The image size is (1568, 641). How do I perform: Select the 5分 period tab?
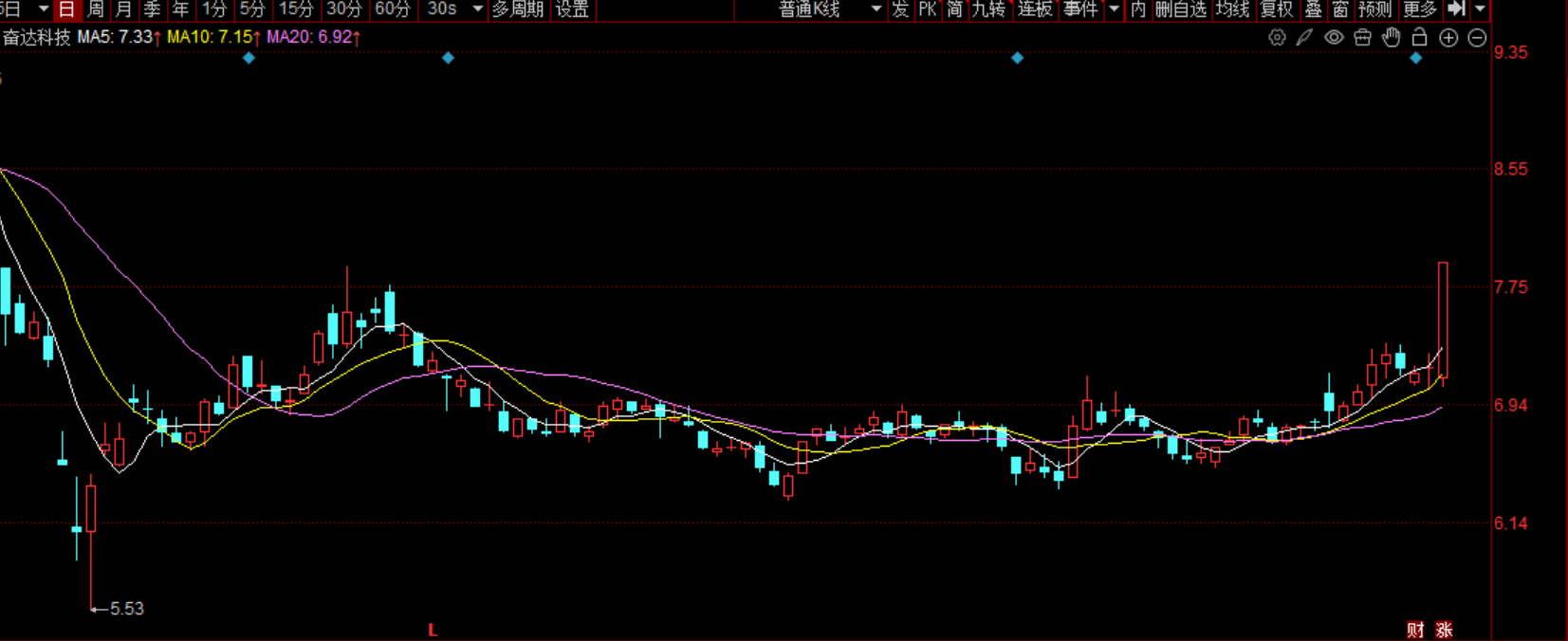(x=252, y=9)
